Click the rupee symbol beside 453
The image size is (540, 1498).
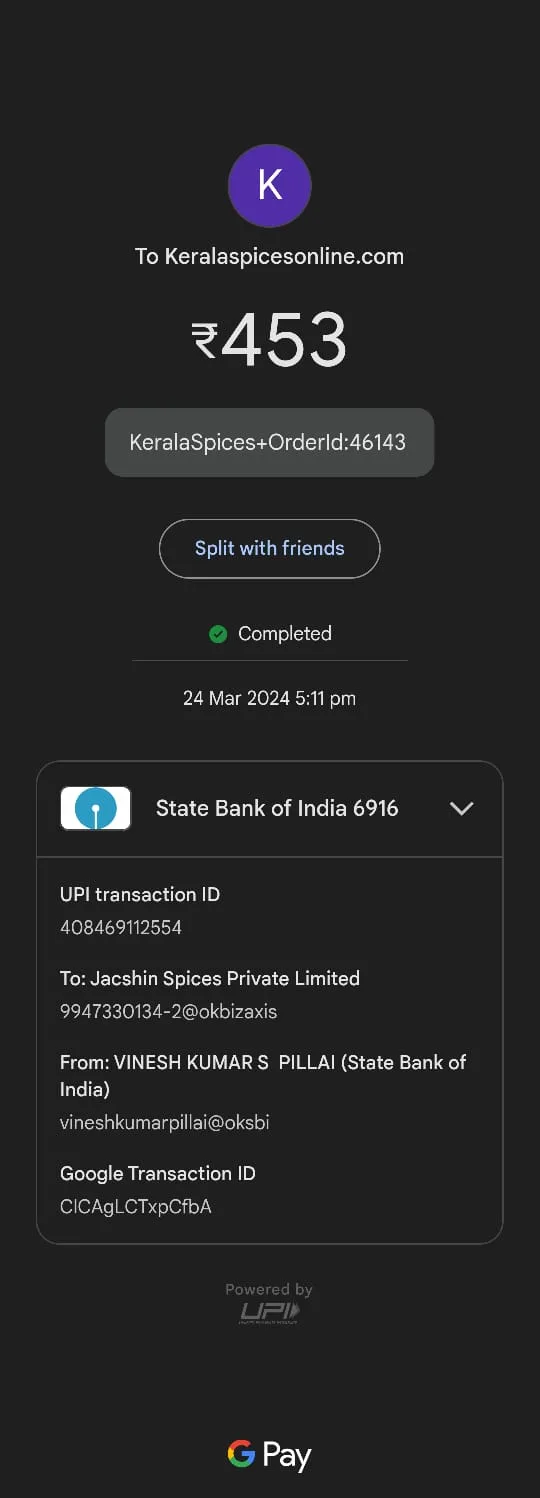[x=205, y=341]
